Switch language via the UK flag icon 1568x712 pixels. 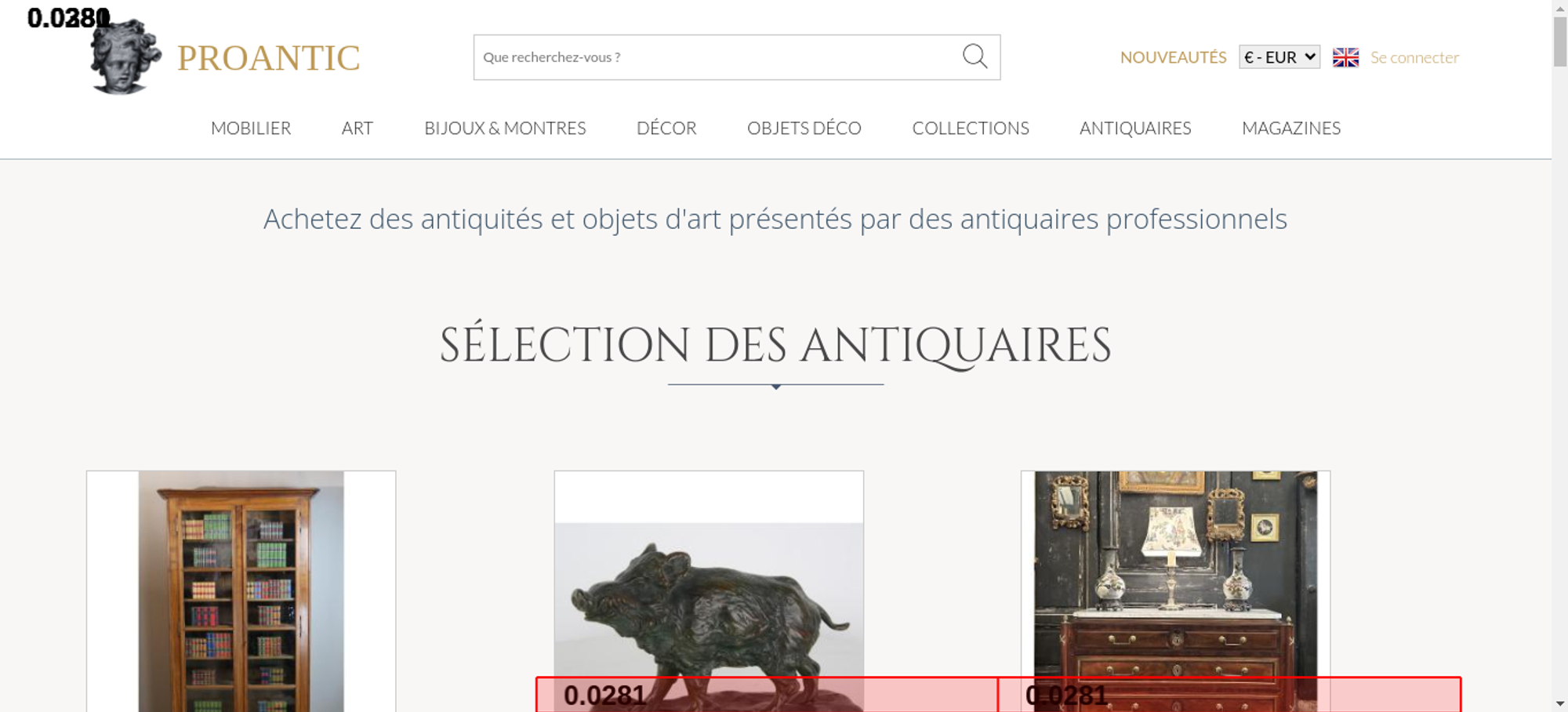pos(1345,57)
